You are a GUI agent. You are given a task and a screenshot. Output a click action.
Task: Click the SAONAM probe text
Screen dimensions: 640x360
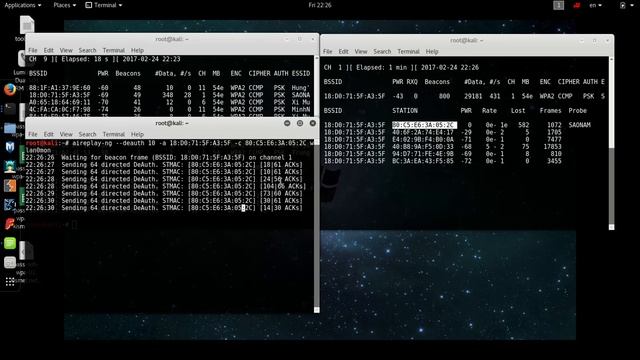tap(580, 125)
